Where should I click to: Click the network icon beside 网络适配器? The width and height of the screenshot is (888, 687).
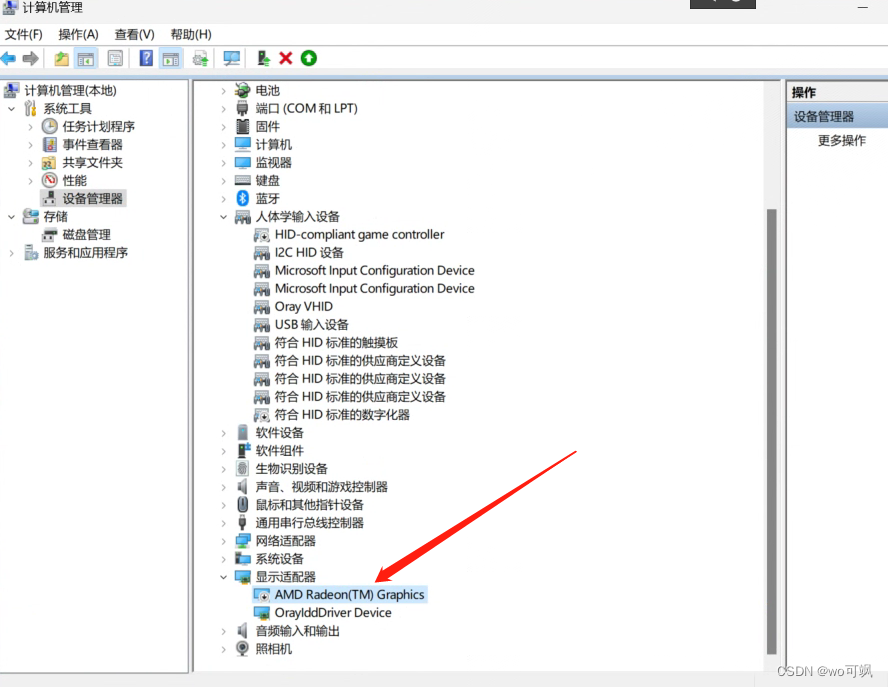[243, 541]
